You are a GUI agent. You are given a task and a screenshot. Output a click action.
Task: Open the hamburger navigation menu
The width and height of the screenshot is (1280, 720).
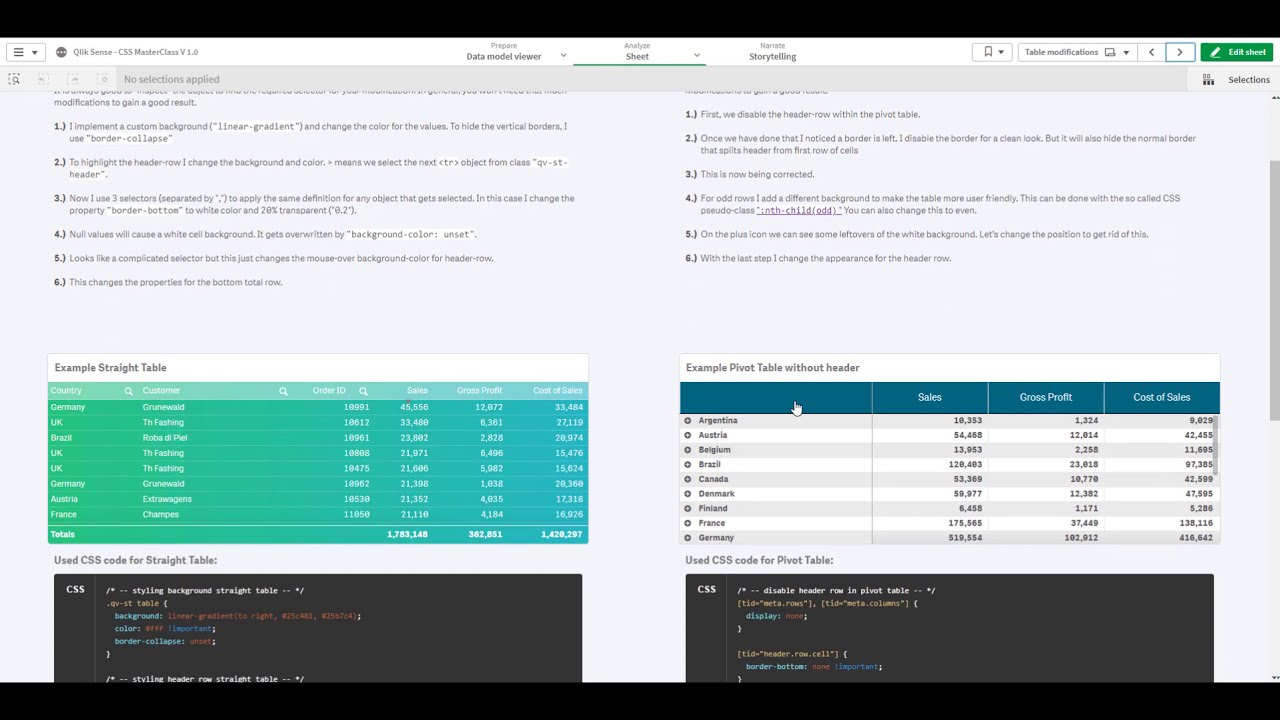24,52
